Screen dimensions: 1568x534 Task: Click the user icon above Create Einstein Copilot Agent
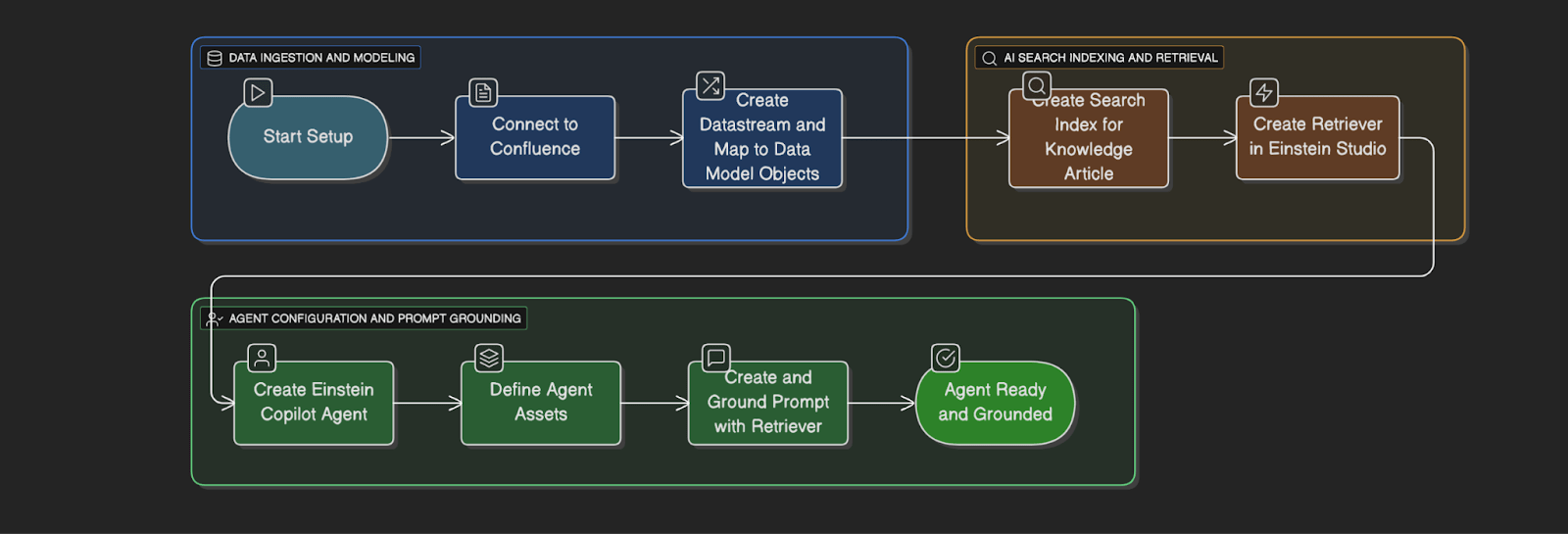262,359
